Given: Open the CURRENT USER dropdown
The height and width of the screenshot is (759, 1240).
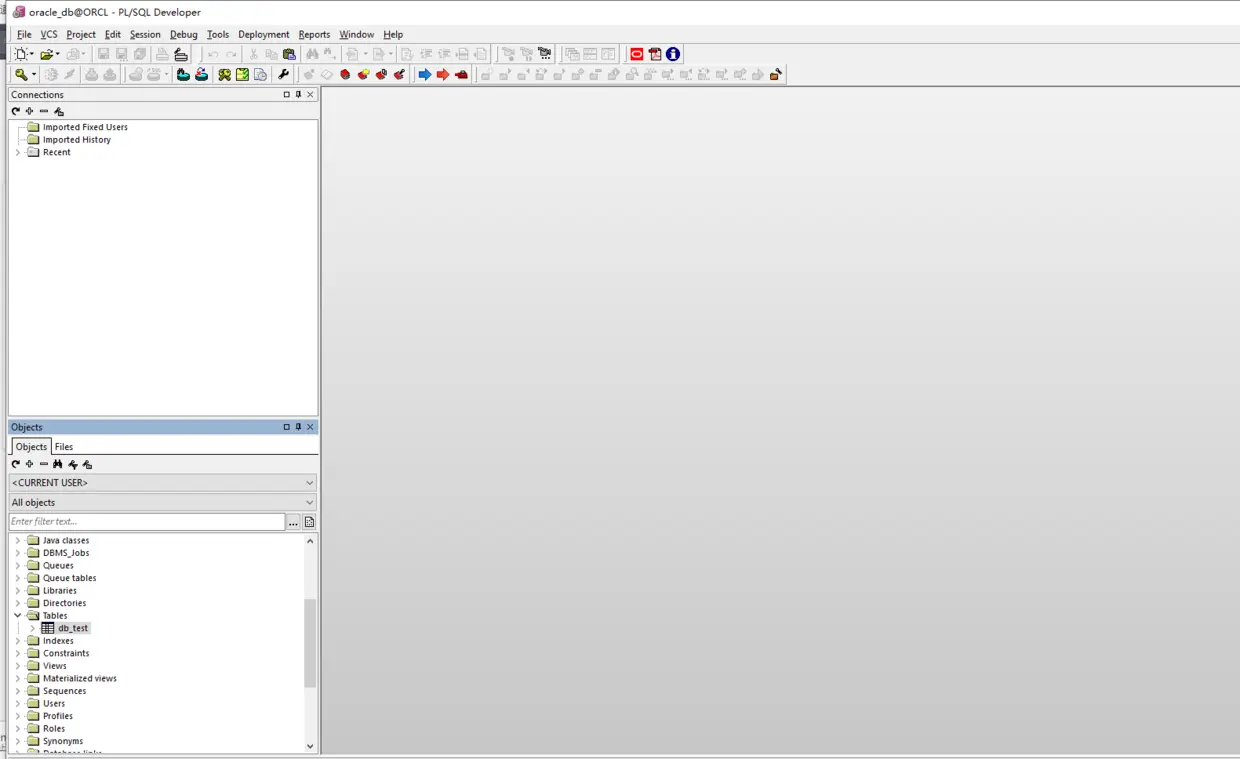Looking at the screenshot, I should pyautogui.click(x=163, y=483).
